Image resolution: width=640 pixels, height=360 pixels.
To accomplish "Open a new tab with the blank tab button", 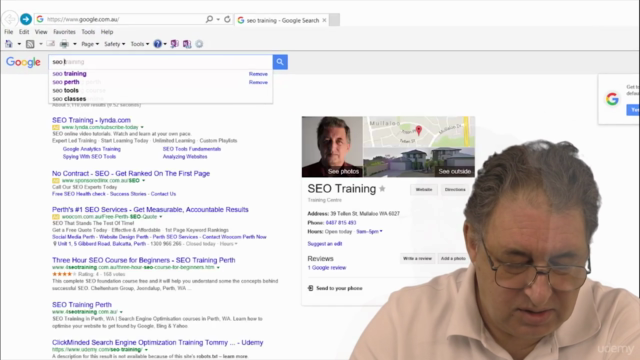I will click(x=334, y=20).
